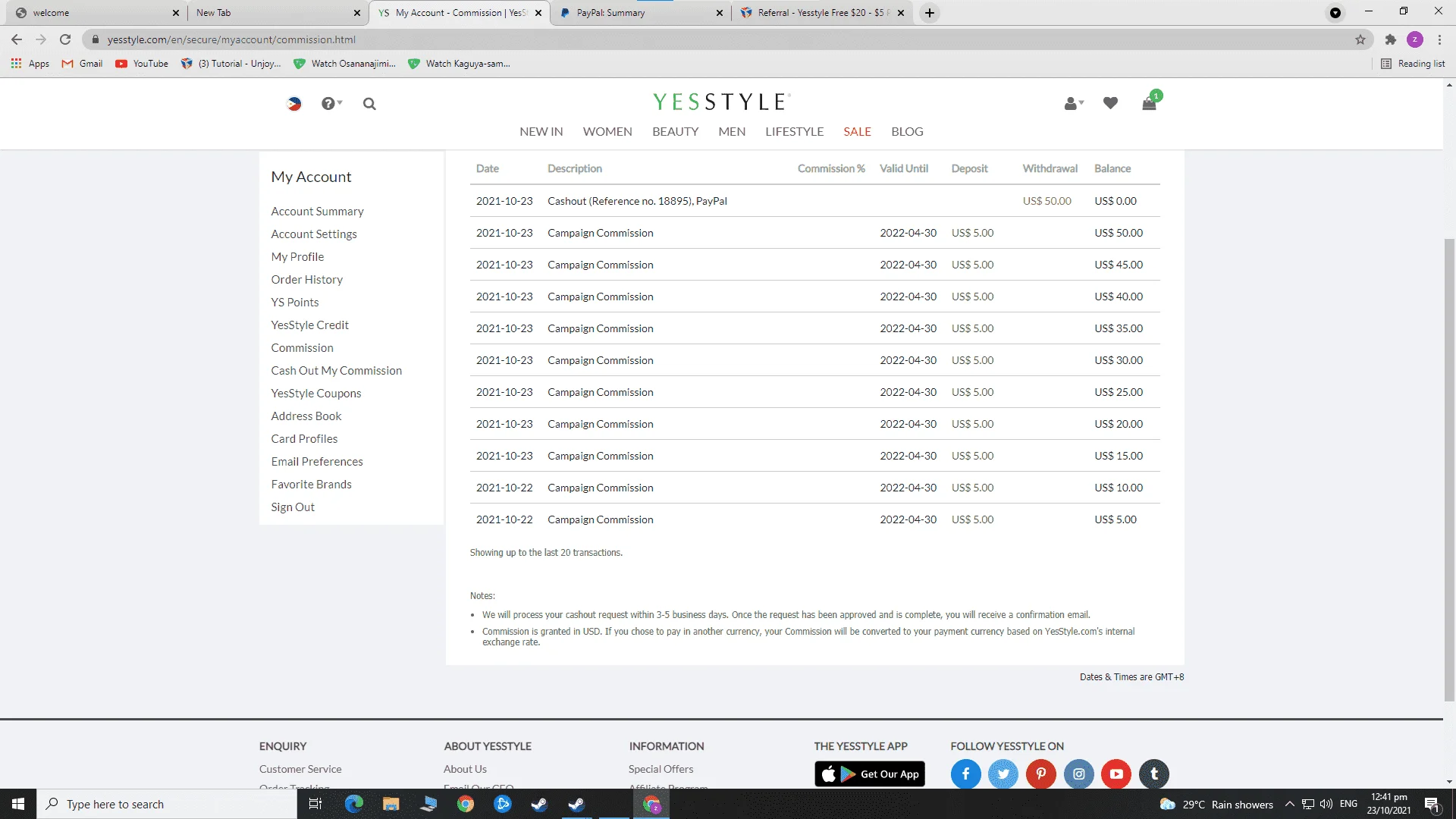Image resolution: width=1456 pixels, height=819 pixels.
Task: Open Chrome profile avatar
Action: coord(1415,39)
